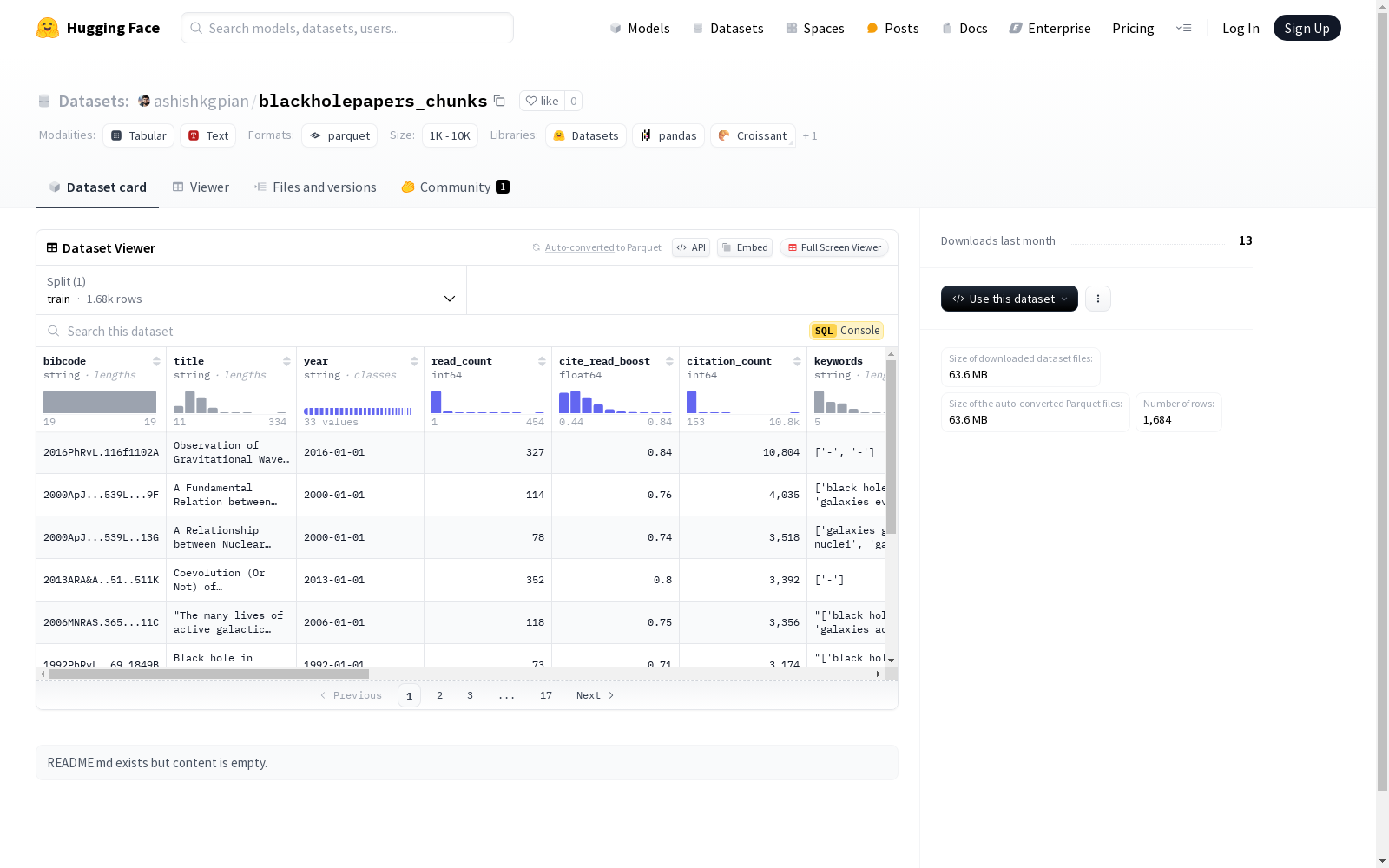The image size is (1389, 868).
Task: Open the more navigation menu icon
Action: tap(1183, 28)
